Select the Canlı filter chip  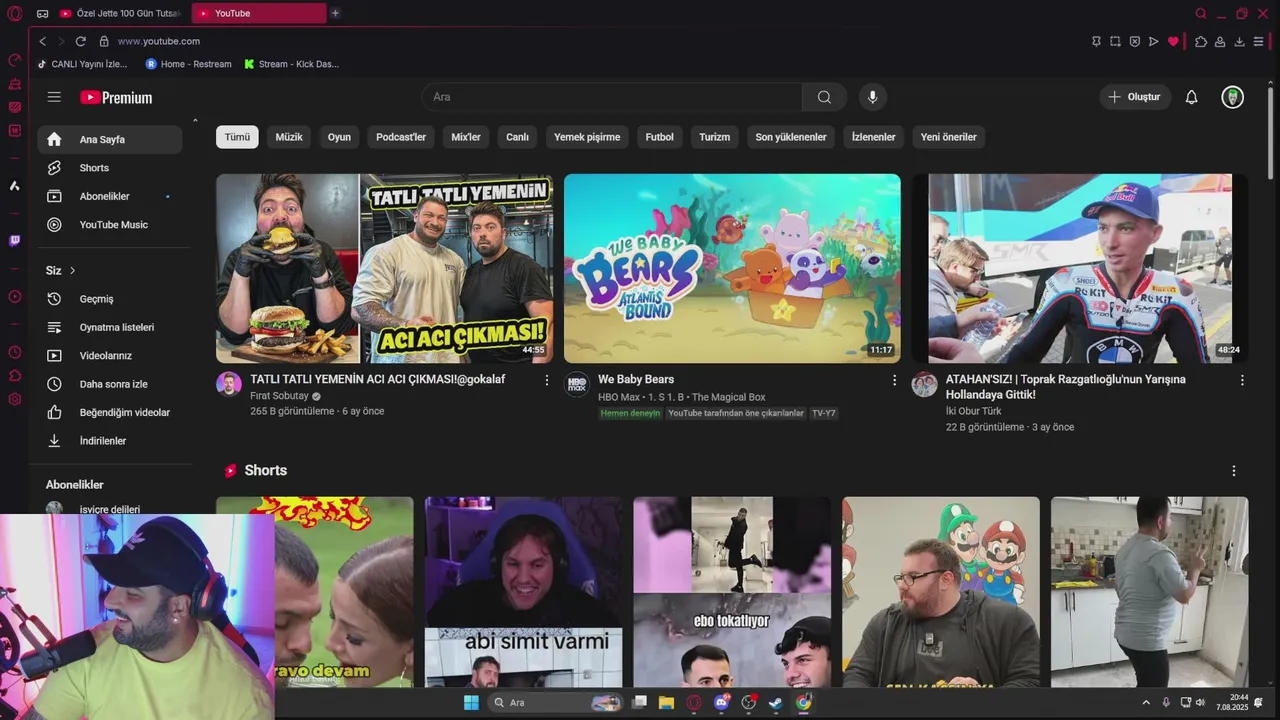point(517,137)
